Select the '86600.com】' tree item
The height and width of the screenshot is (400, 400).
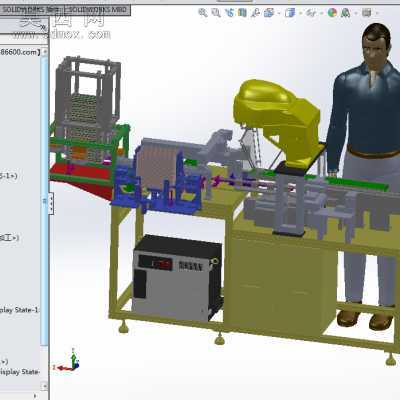pyautogui.click(x=20, y=52)
